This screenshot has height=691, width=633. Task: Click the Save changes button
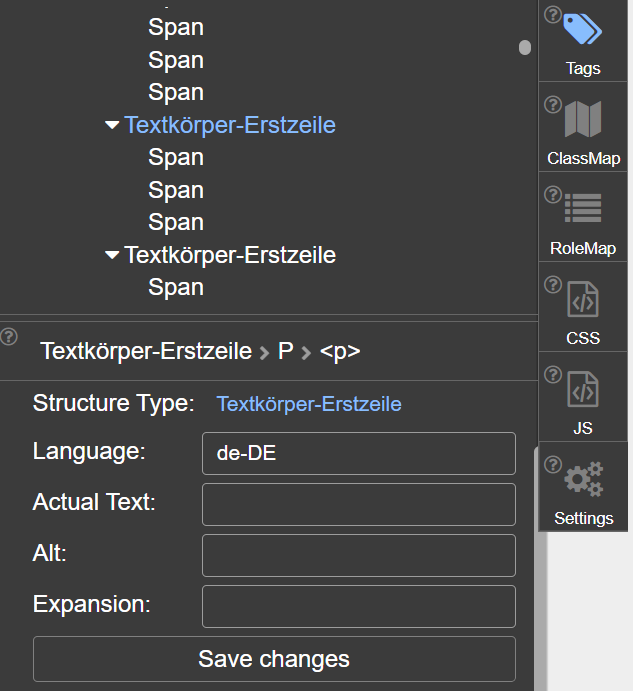click(x=274, y=659)
